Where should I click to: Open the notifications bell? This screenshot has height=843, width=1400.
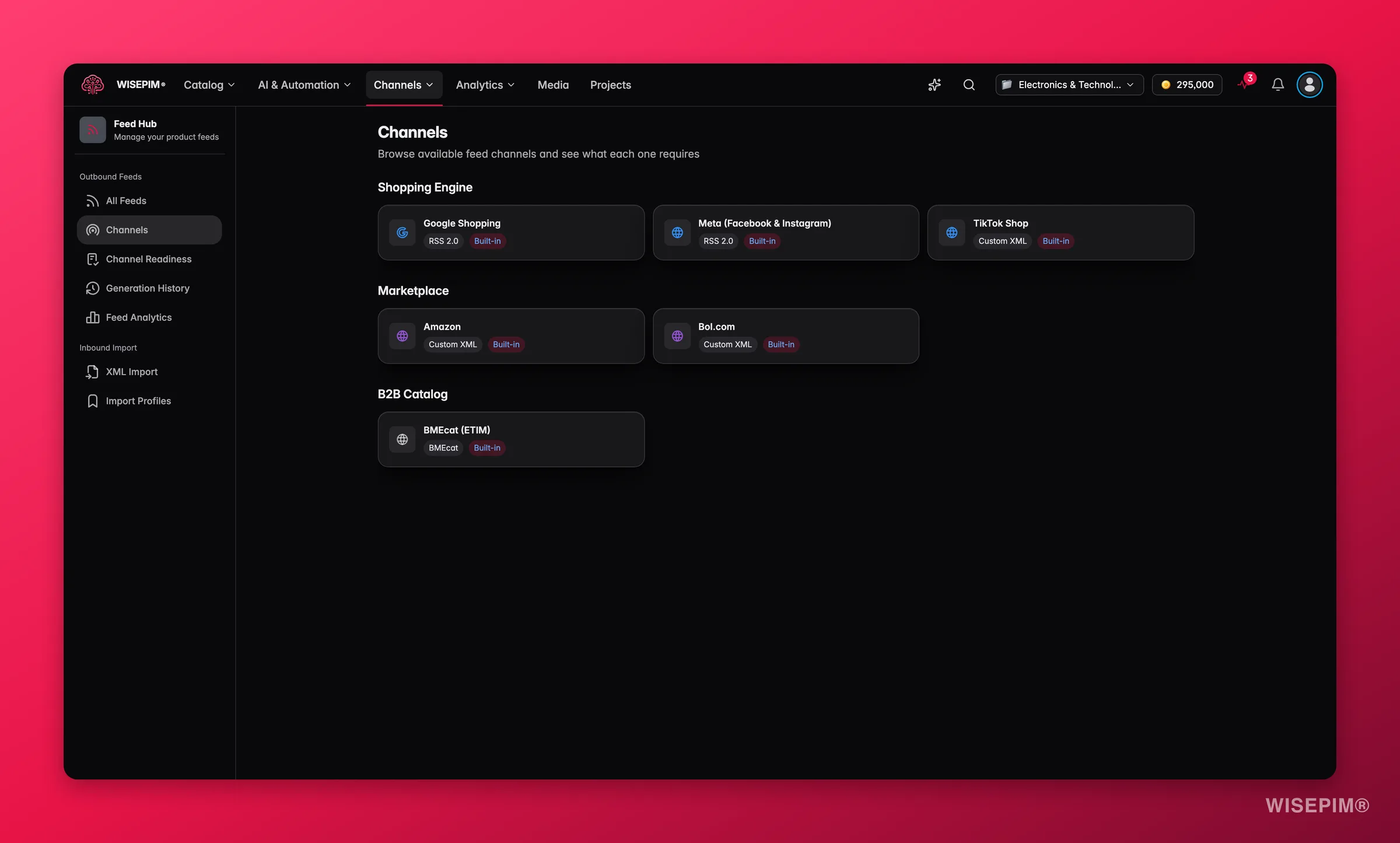coord(1277,85)
